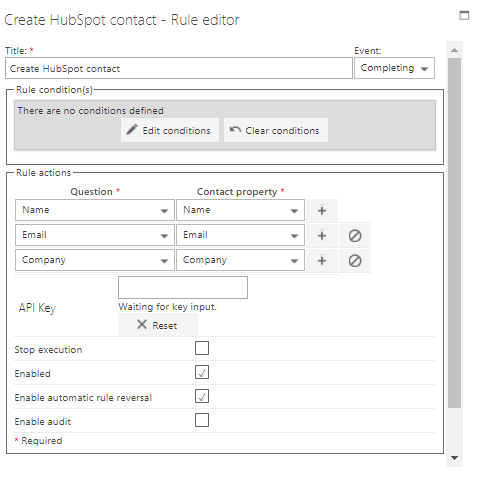
Task: Uncheck the Enabled checkbox
Action: [x=202, y=372]
